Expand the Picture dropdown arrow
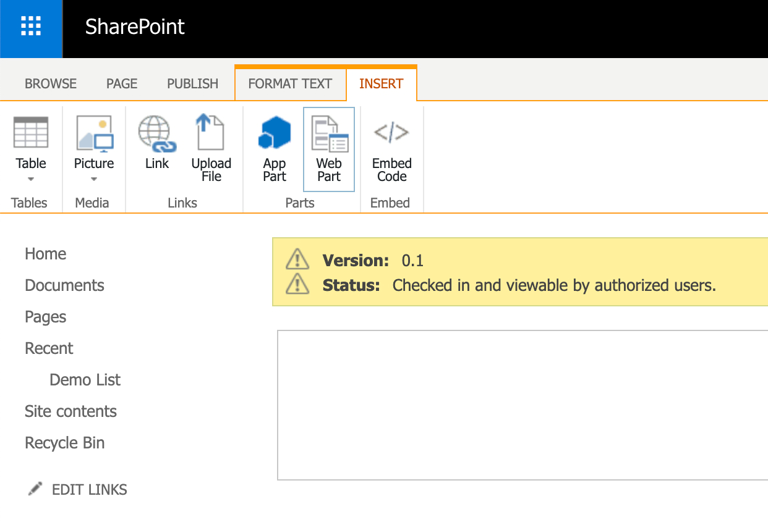This screenshot has height=525, width=768. 94,179
